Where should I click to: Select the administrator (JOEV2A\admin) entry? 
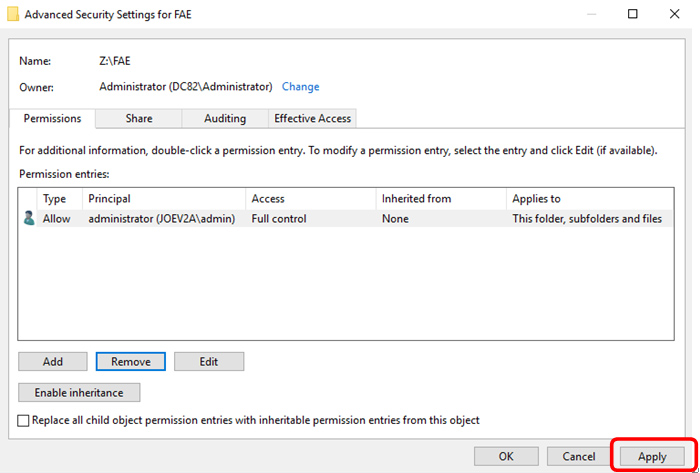coord(161,218)
